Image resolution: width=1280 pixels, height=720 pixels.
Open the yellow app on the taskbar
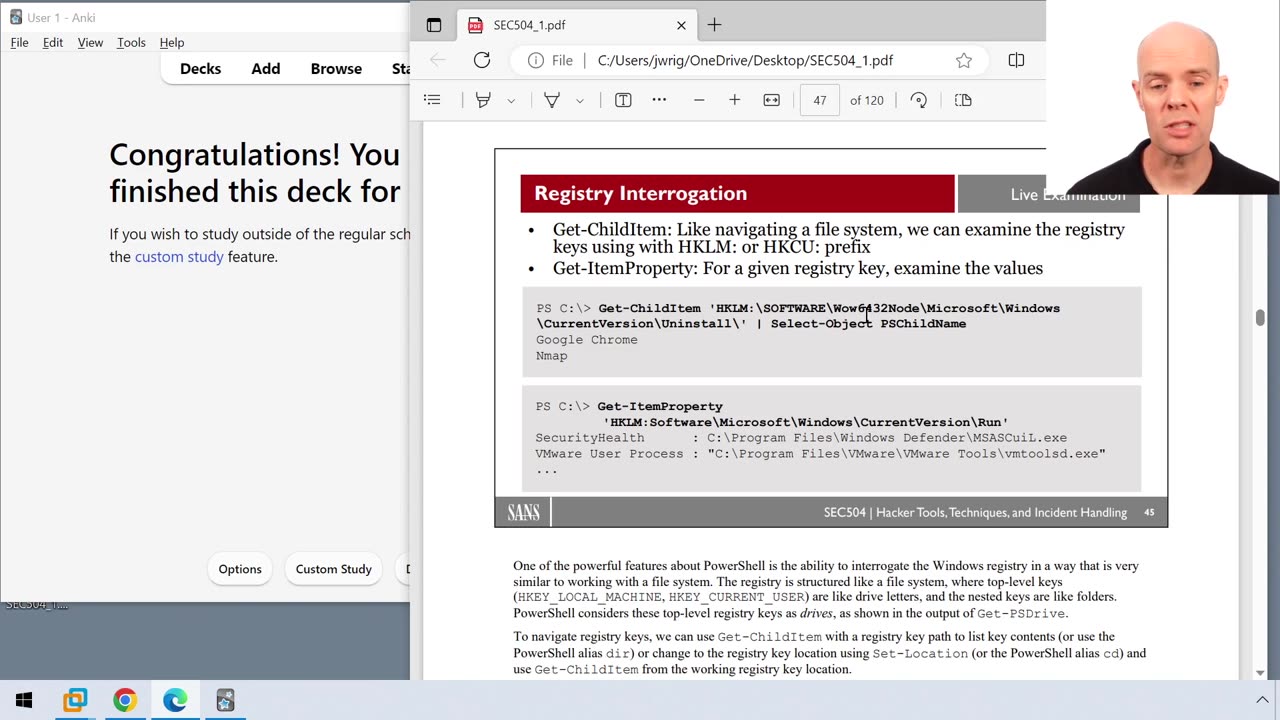[75, 700]
